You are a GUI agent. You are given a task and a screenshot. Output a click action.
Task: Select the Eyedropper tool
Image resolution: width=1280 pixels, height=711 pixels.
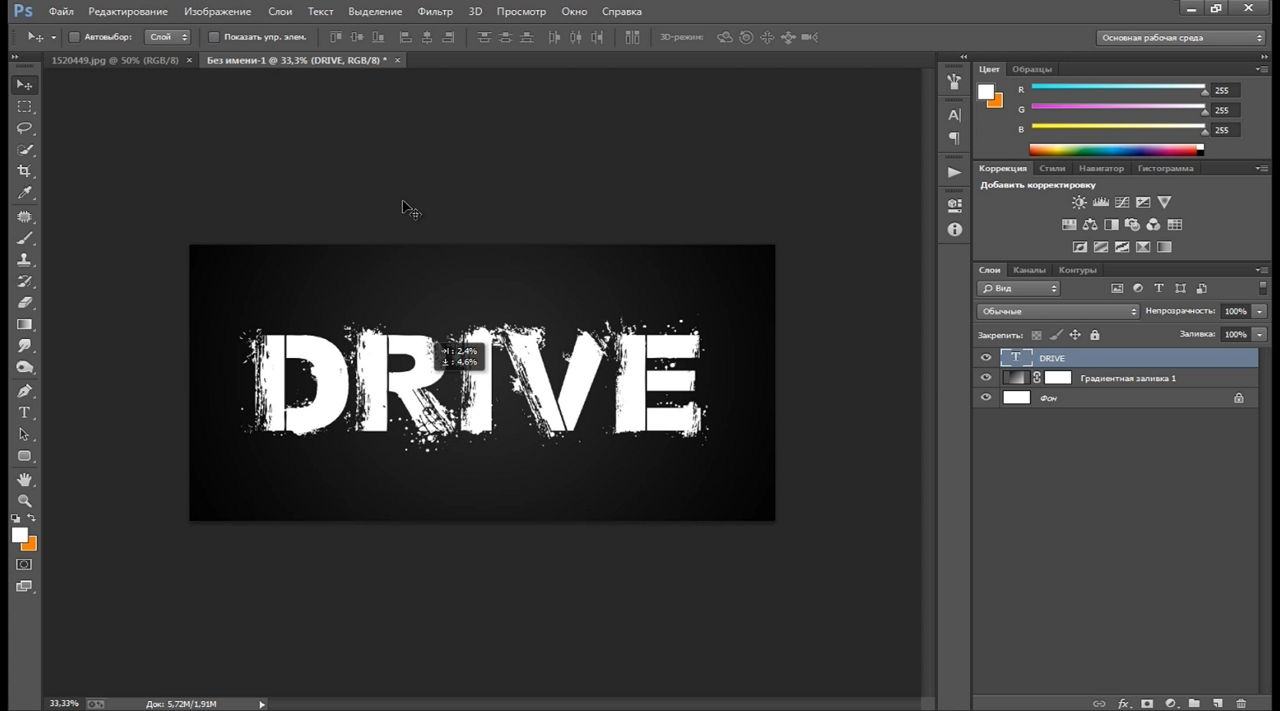click(x=24, y=193)
